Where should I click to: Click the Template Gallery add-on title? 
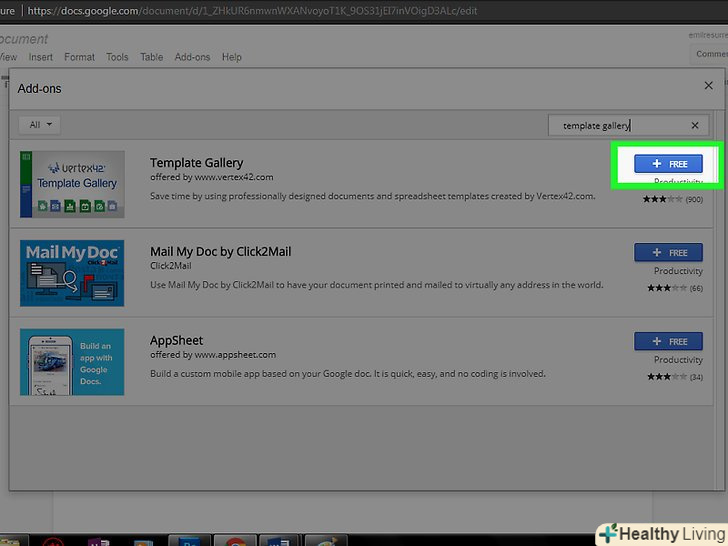pos(196,163)
